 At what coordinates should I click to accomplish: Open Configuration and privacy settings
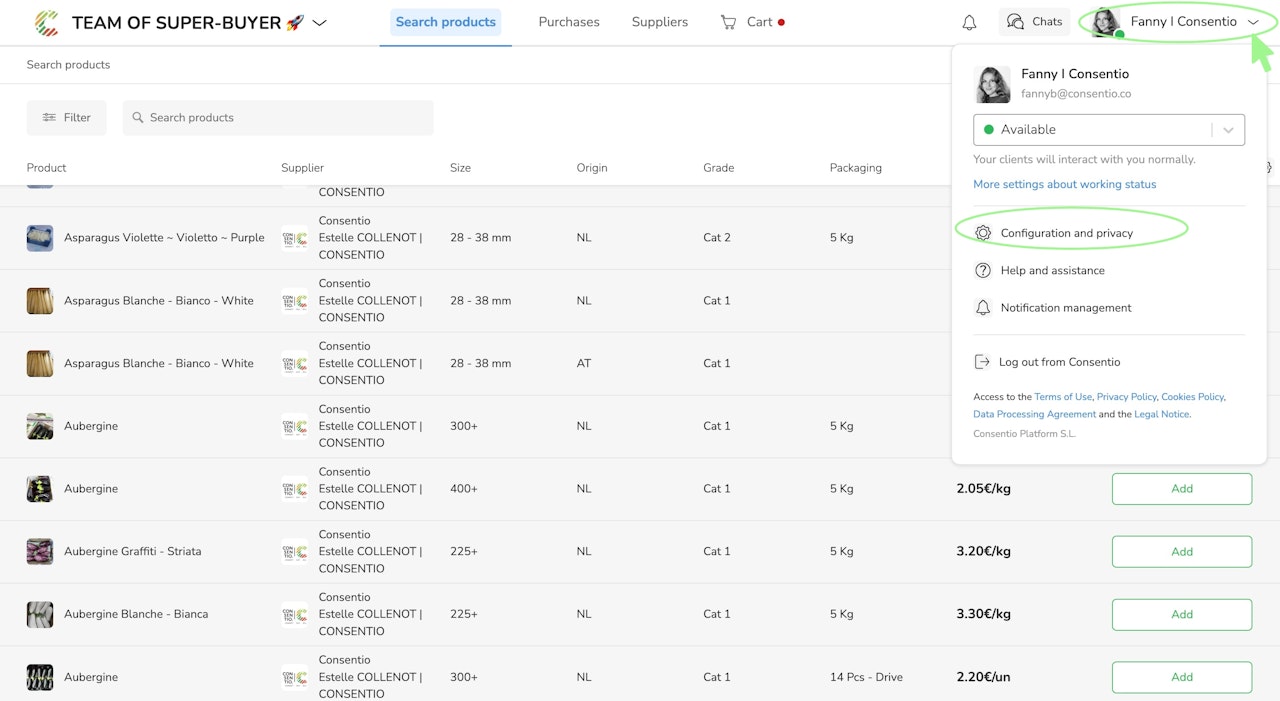(1066, 233)
